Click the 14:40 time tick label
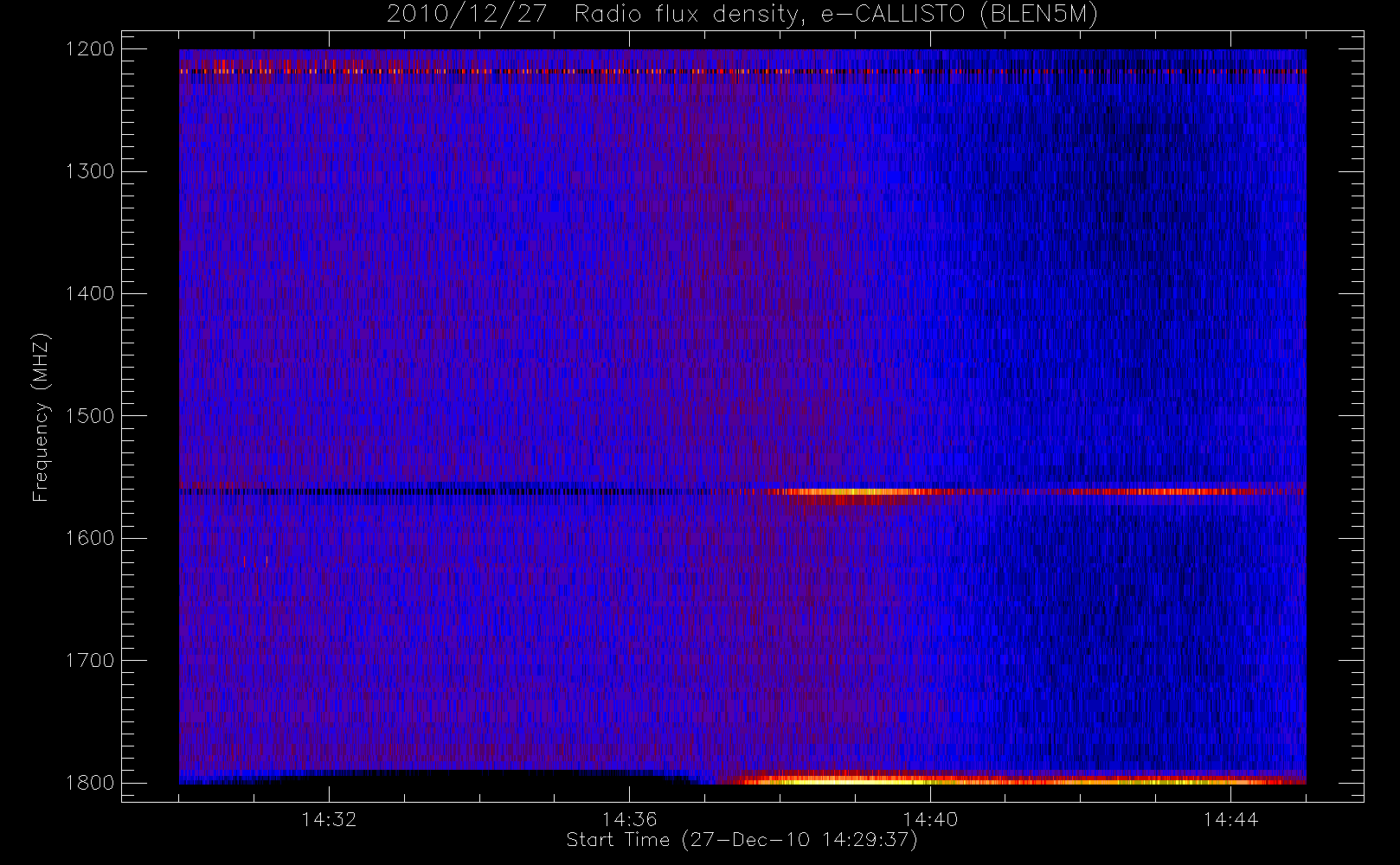1400x865 pixels. pos(930,819)
